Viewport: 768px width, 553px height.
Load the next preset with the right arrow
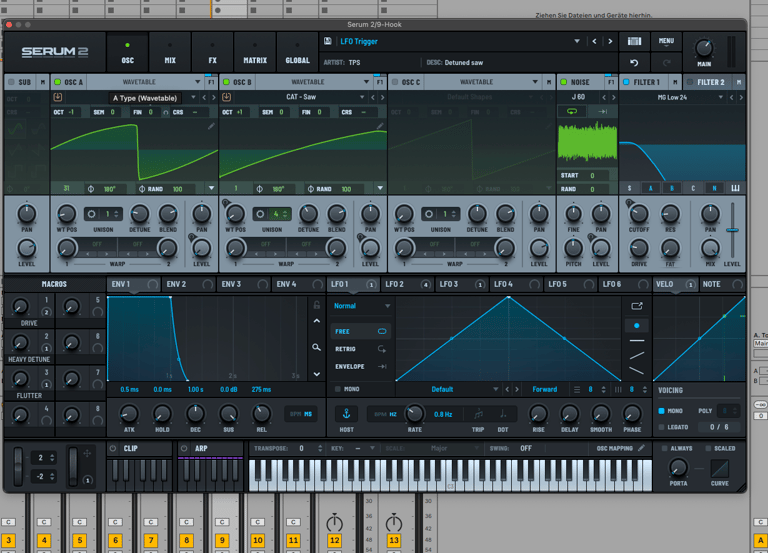pos(610,42)
